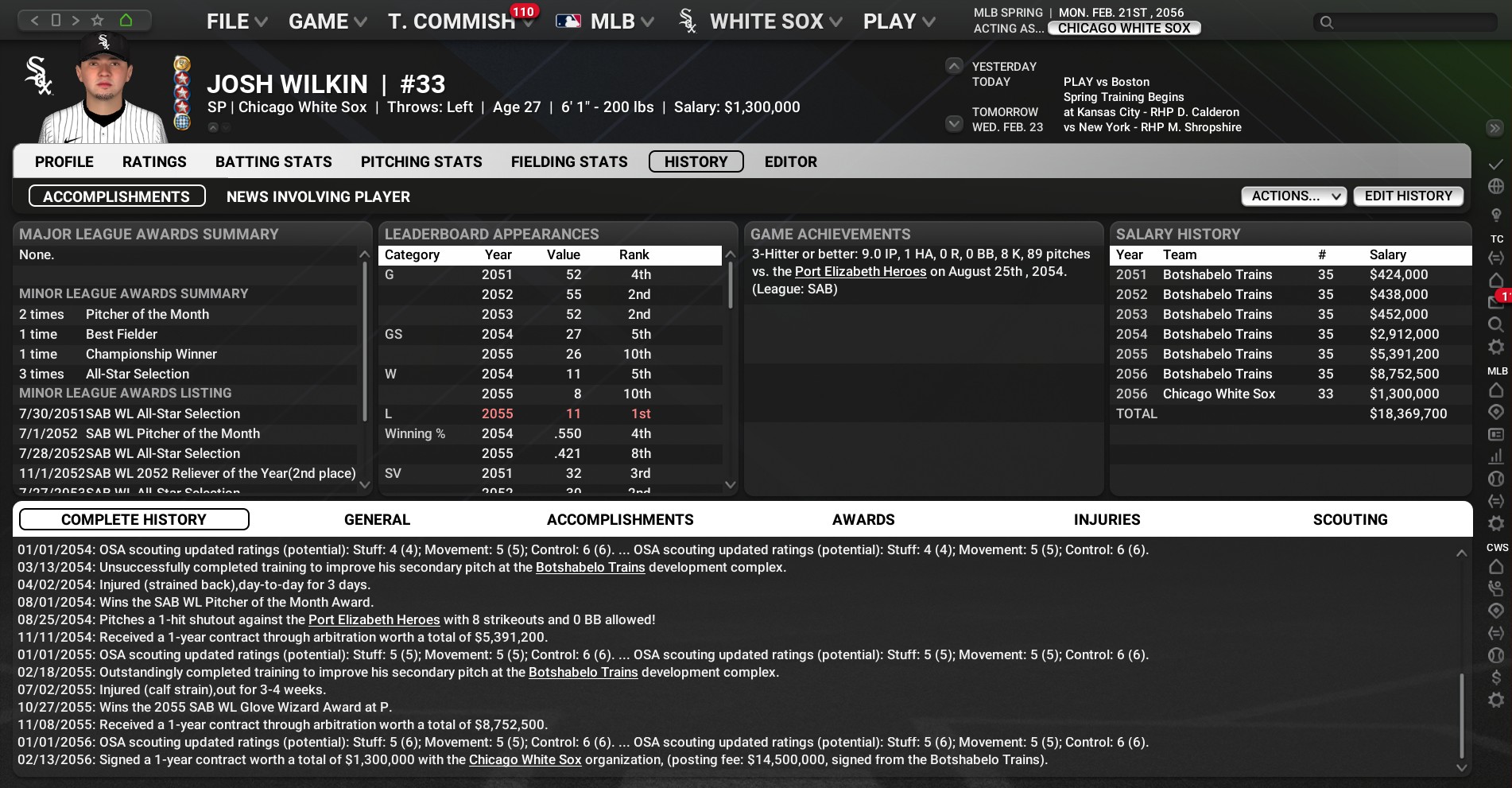Open the PLAY menu dropdown
Image resolution: width=1512 pixels, height=788 pixels.
pyautogui.click(x=899, y=21)
